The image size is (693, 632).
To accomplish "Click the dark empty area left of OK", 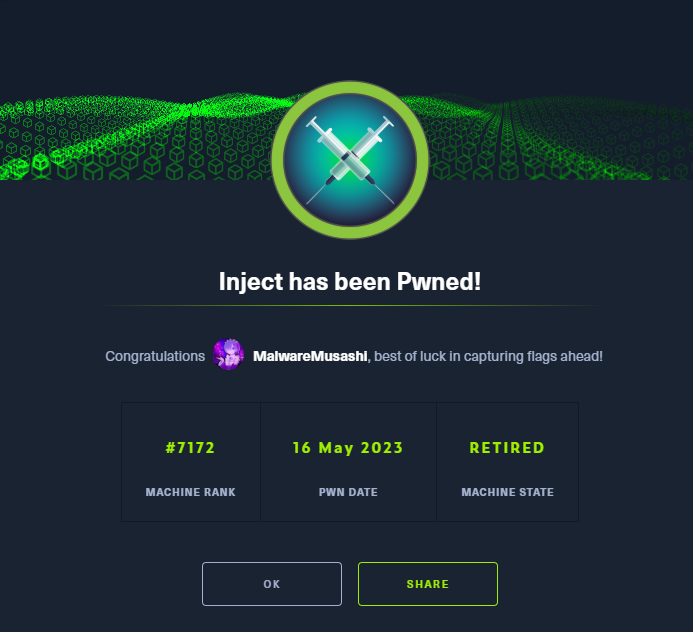I will pyautogui.click(x=100, y=584).
